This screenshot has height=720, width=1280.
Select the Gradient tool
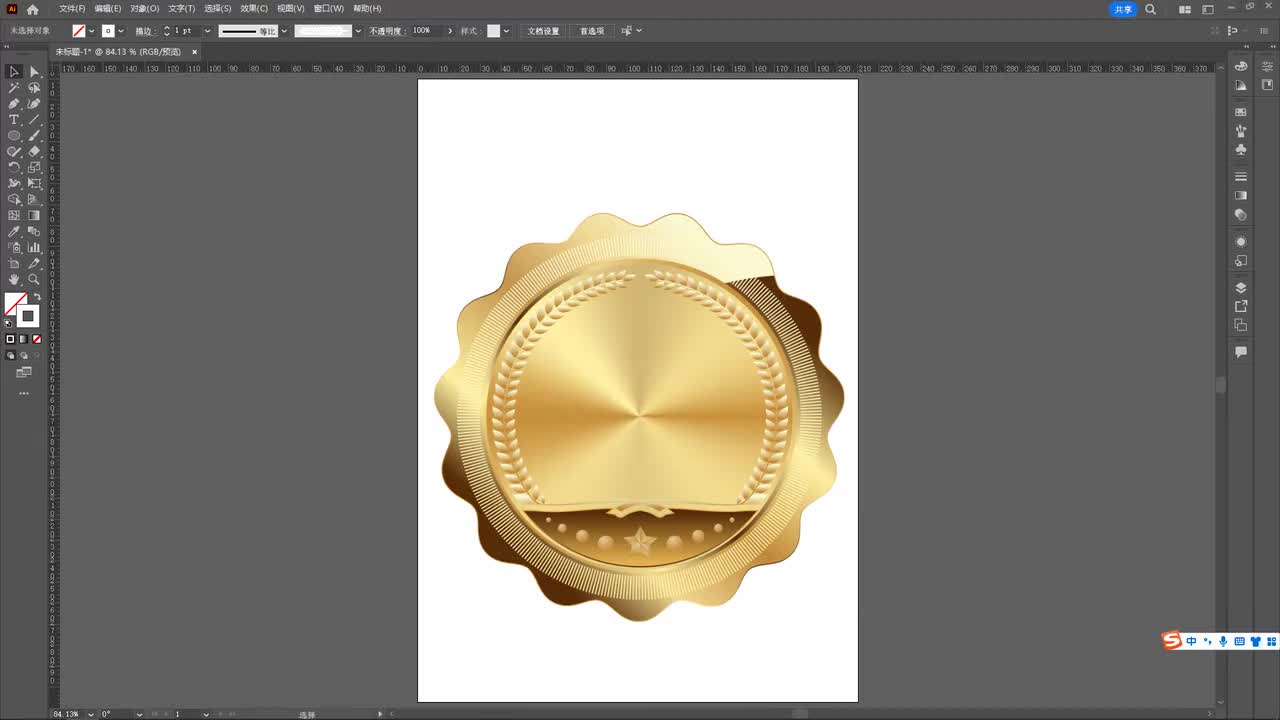click(34, 216)
